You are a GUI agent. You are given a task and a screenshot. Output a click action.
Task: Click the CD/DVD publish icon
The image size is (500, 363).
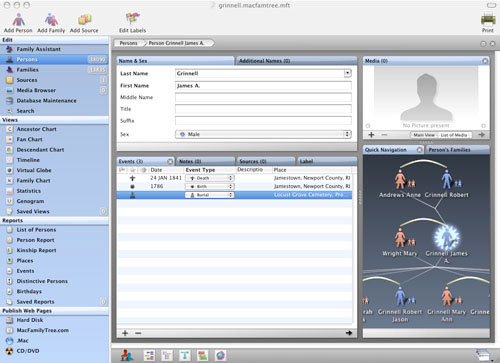(10, 351)
